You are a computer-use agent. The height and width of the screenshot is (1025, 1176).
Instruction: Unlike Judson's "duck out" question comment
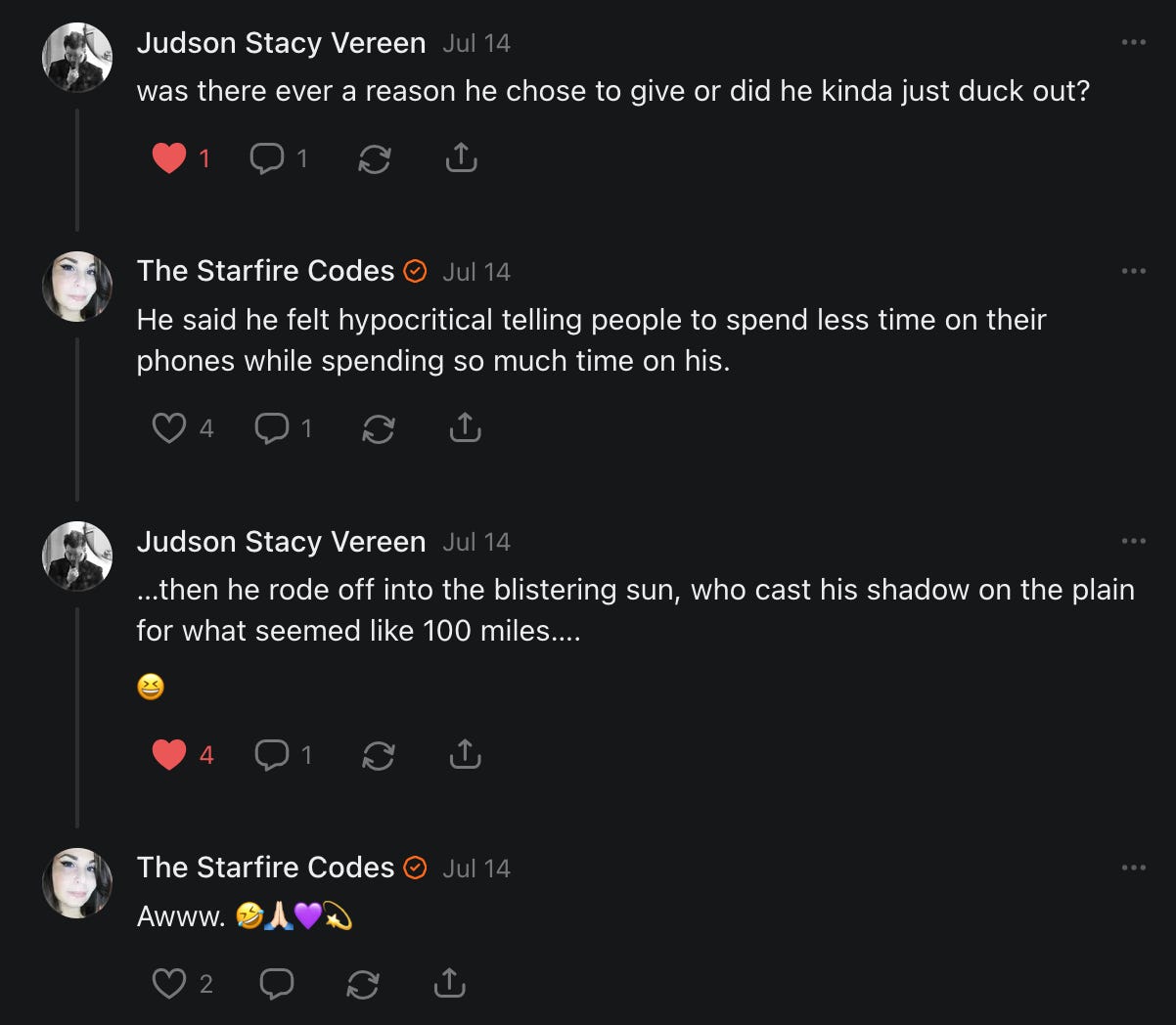[169, 158]
